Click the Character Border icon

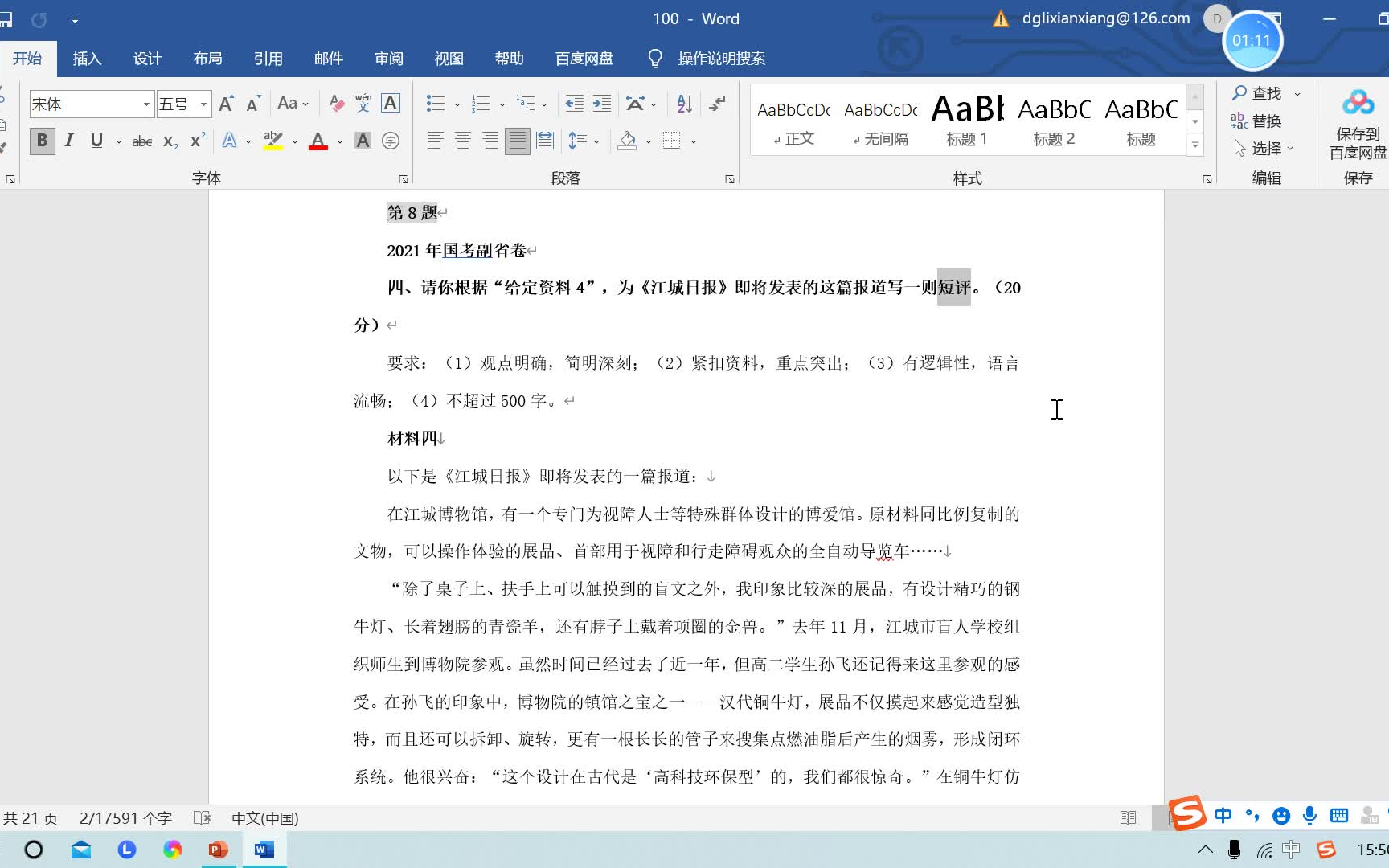391,104
